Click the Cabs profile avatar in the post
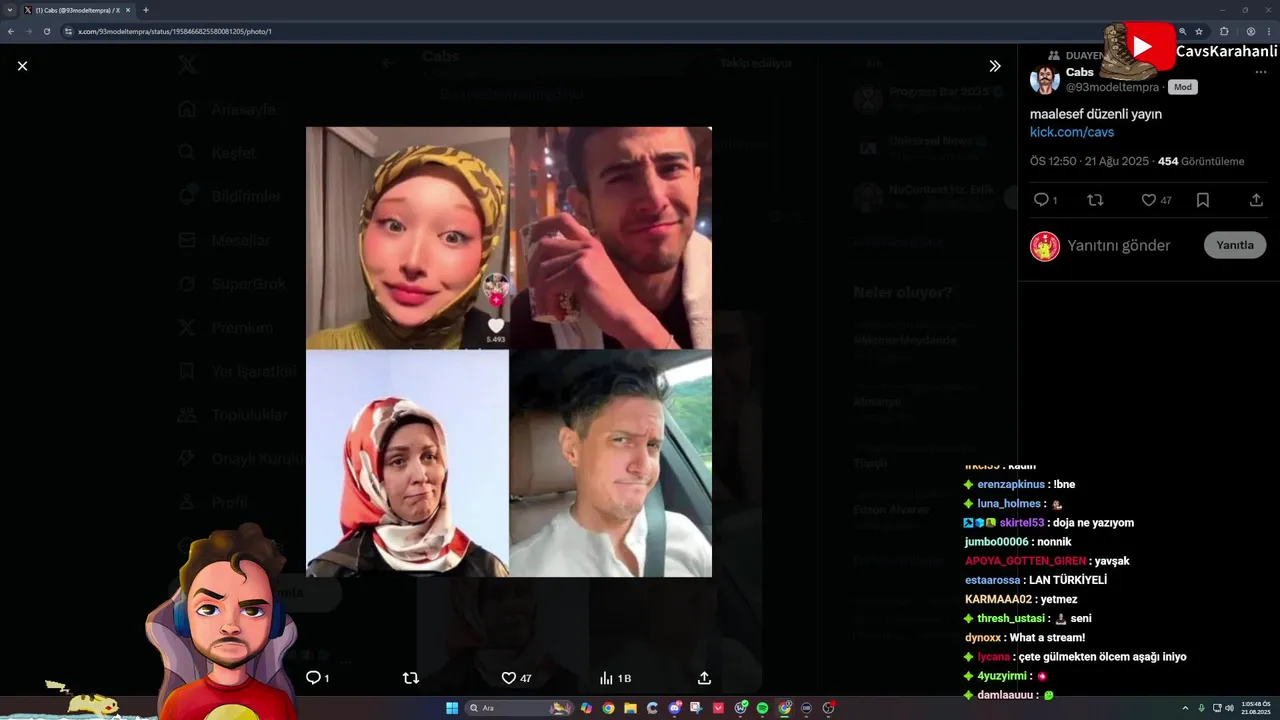Image resolution: width=1280 pixels, height=720 pixels. [x=1045, y=79]
